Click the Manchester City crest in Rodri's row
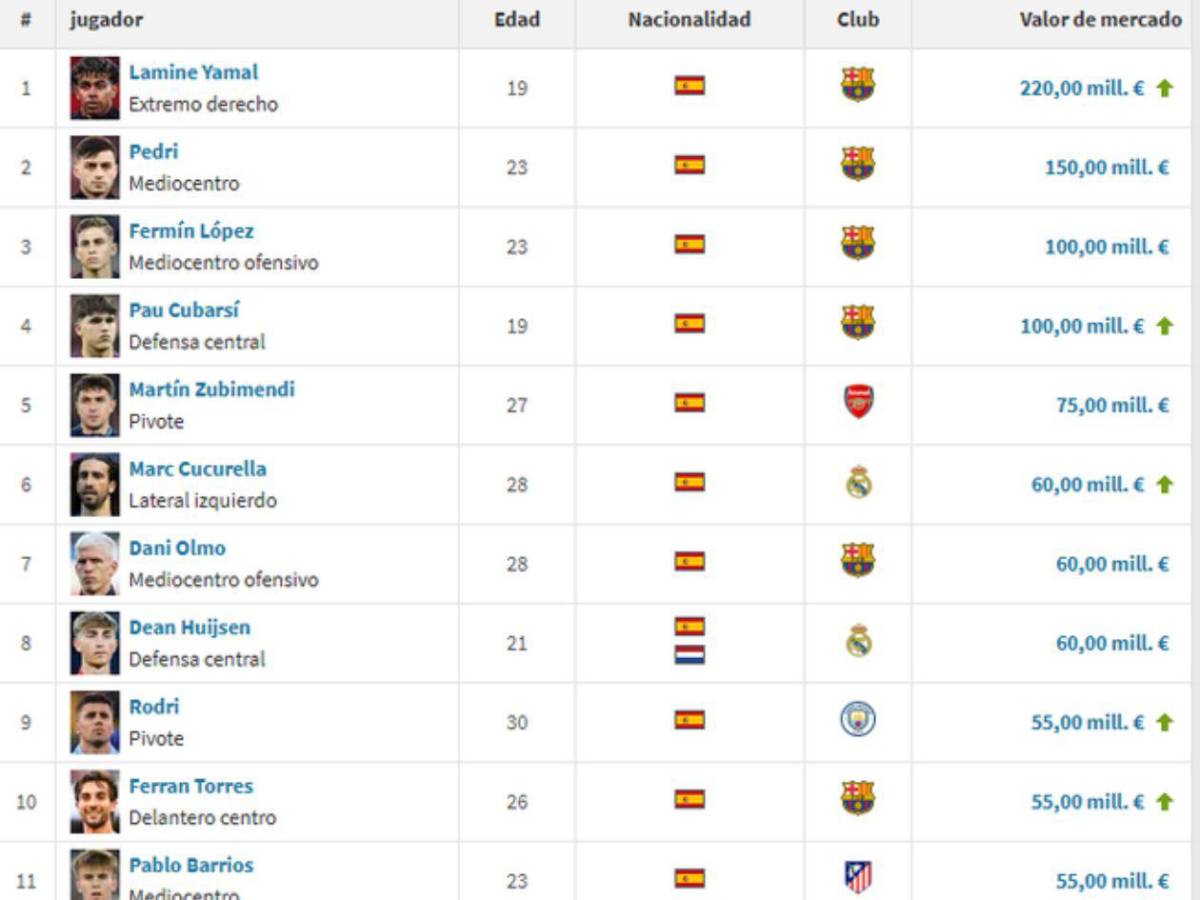Viewport: 1200px width, 900px height. 858,719
